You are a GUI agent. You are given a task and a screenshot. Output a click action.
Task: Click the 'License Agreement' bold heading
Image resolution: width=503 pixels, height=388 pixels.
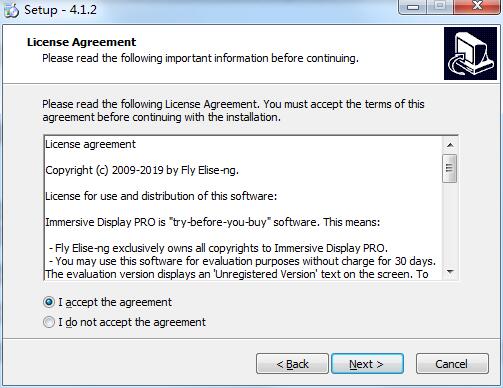point(81,42)
